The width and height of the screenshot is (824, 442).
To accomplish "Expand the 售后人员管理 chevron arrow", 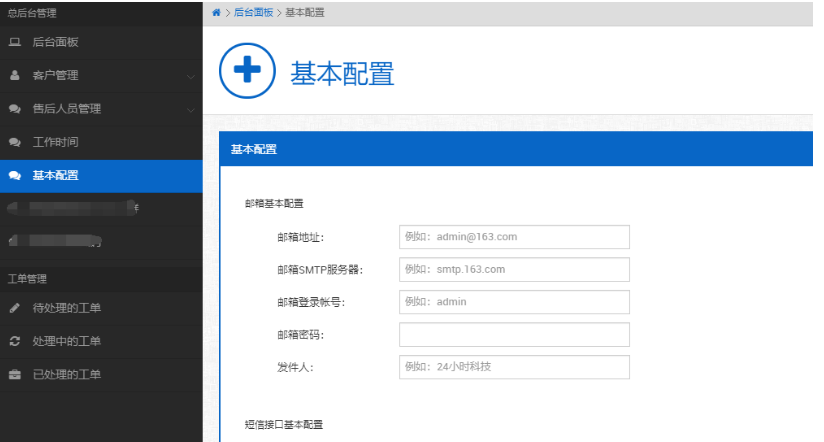I will (x=191, y=110).
